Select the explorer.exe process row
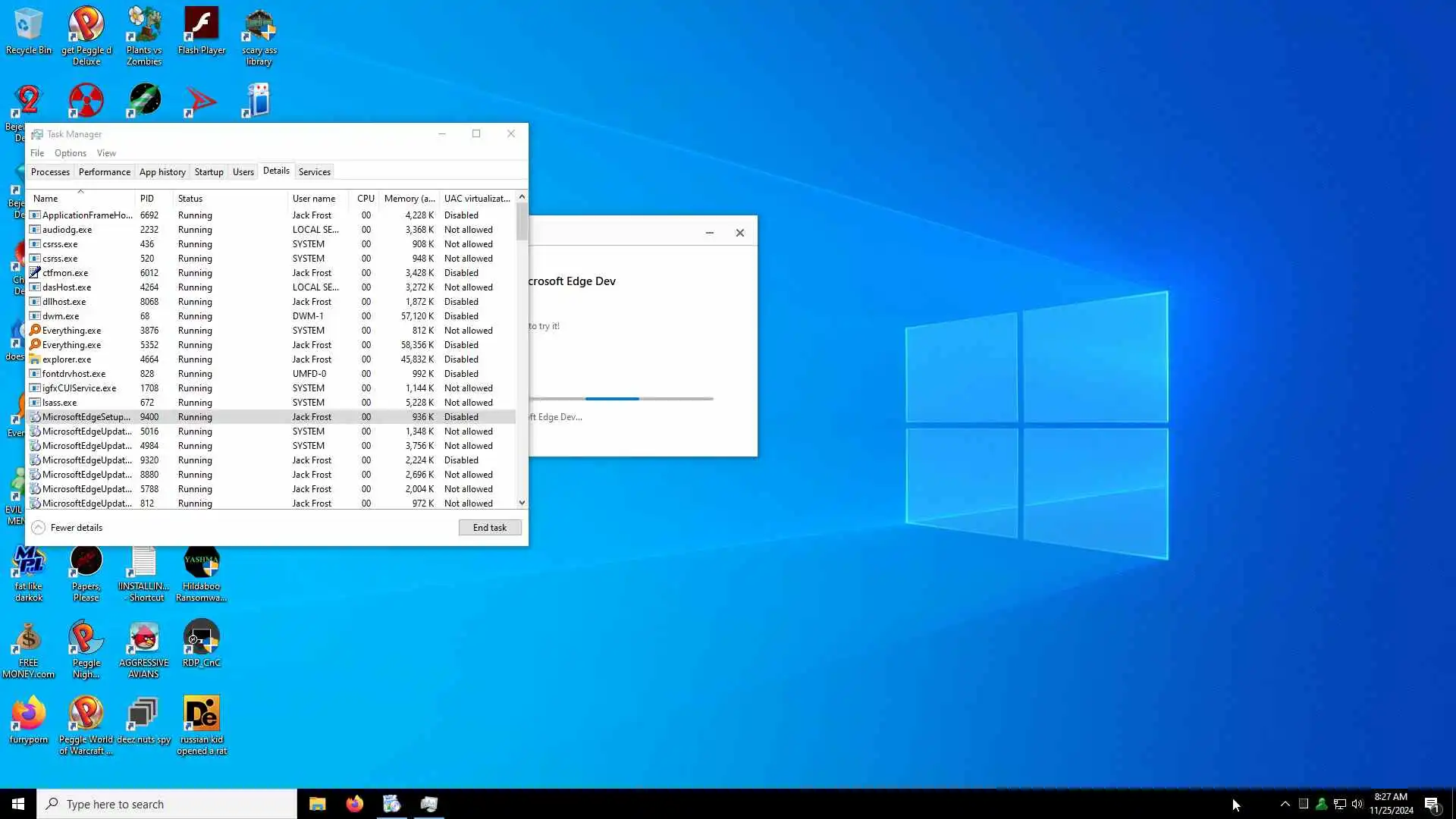Image resolution: width=1456 pixels, height=819 pixels. (x=67, y=359)
